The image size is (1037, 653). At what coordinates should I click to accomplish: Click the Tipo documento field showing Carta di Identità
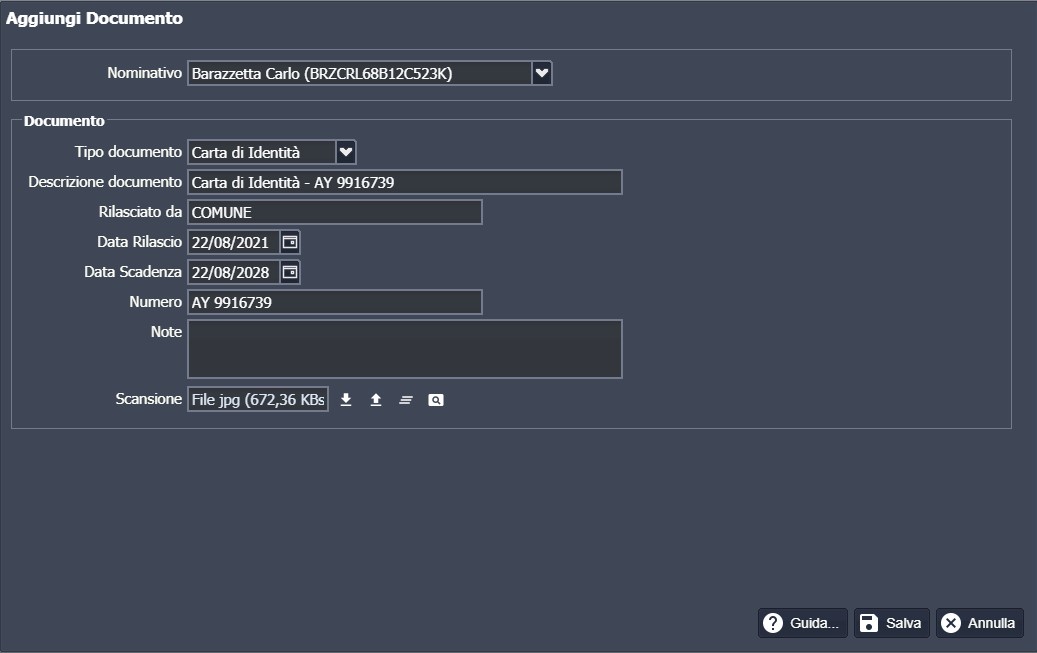261,152
